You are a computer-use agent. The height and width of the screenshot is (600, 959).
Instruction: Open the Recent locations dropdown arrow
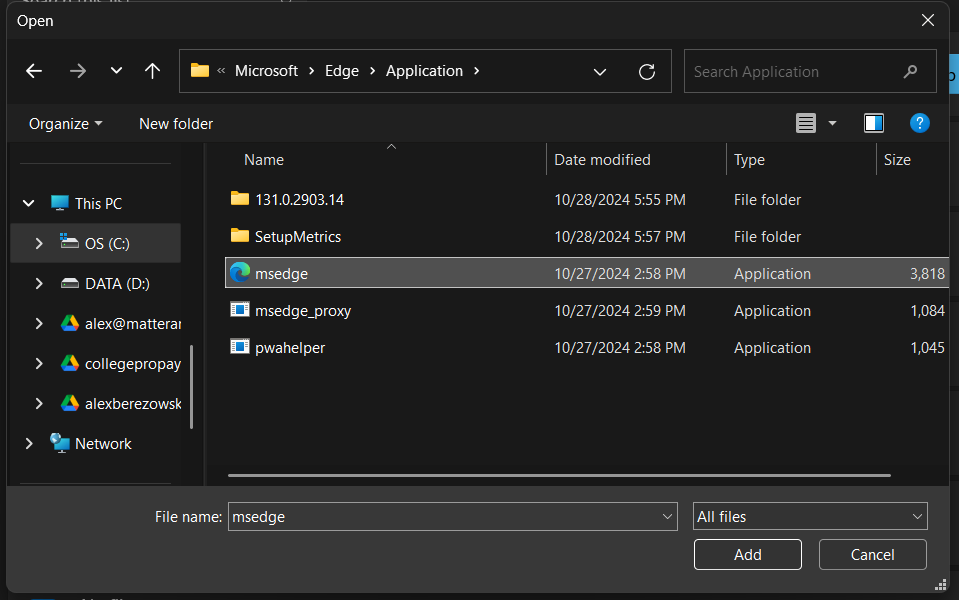pyautogui.click(x=116, y=71)
